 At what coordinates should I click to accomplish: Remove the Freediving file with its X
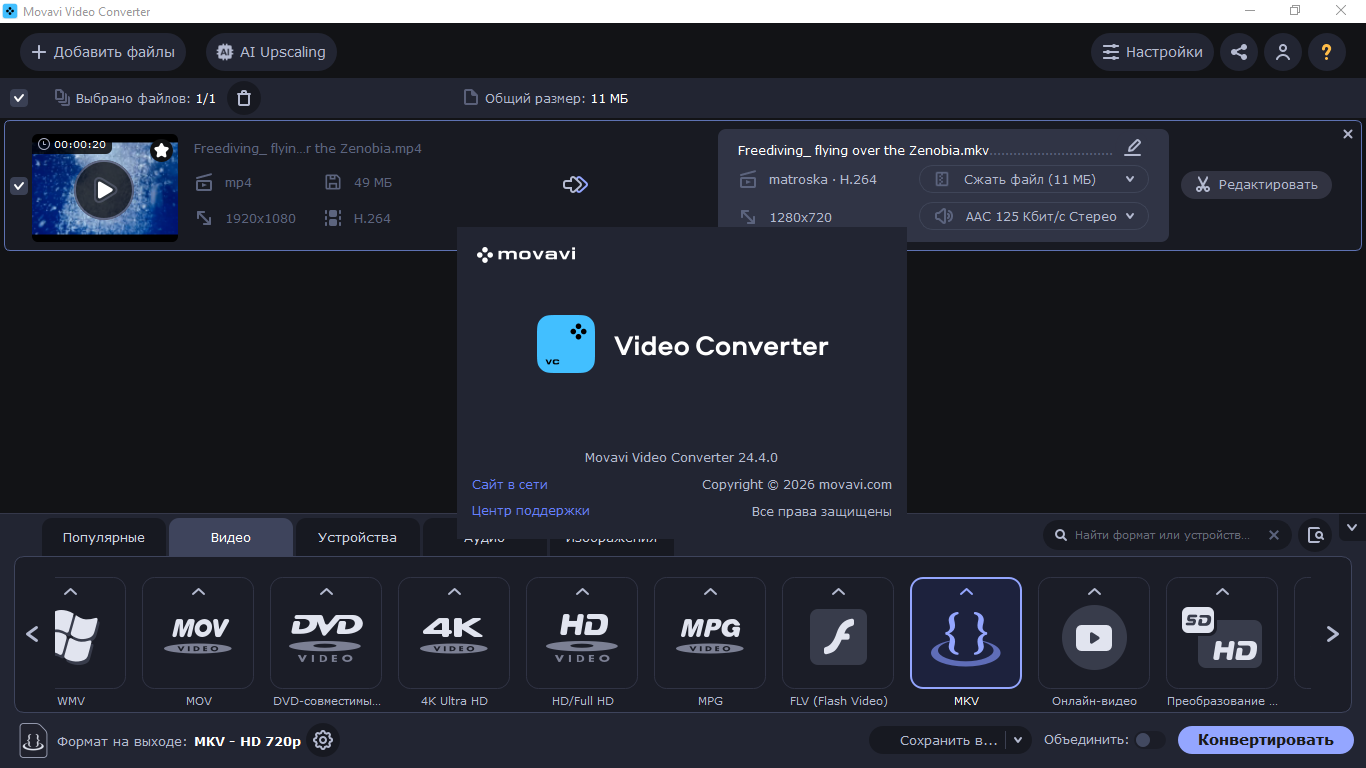pyautogui.click(x=1347, y=134)
